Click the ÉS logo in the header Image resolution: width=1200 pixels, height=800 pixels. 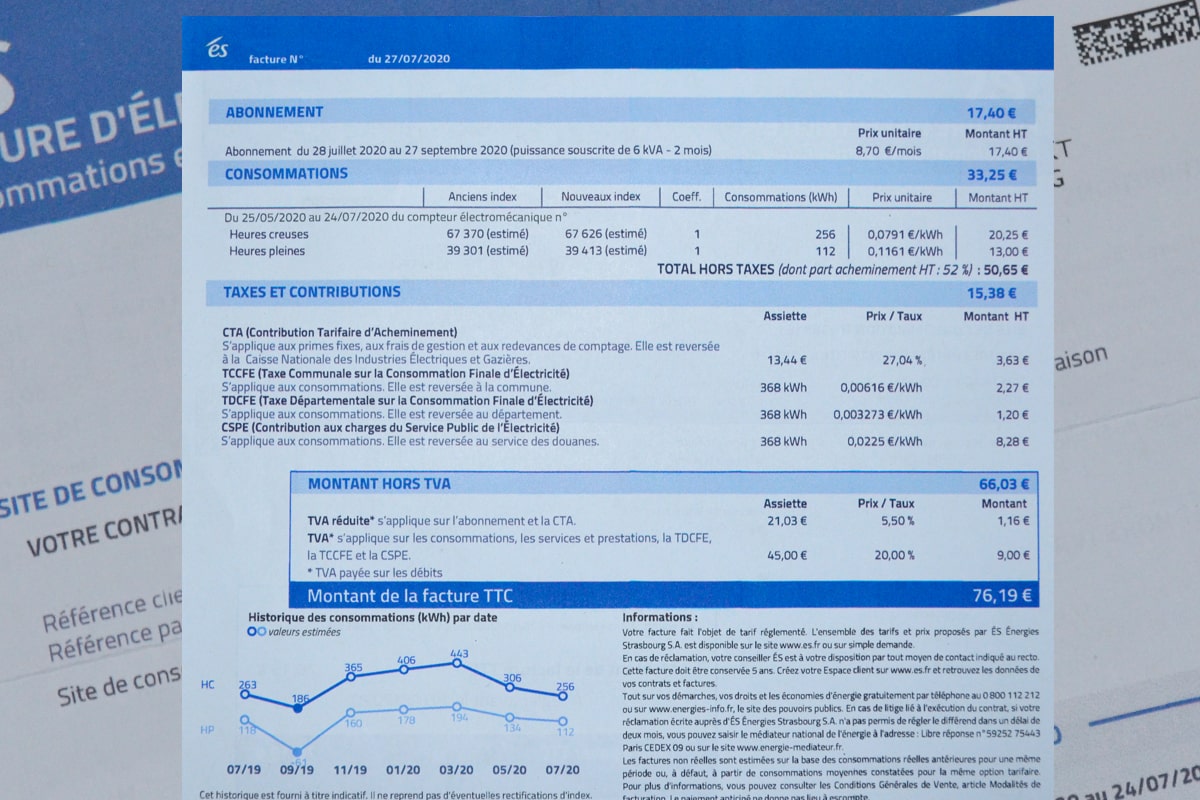[217, 49]
